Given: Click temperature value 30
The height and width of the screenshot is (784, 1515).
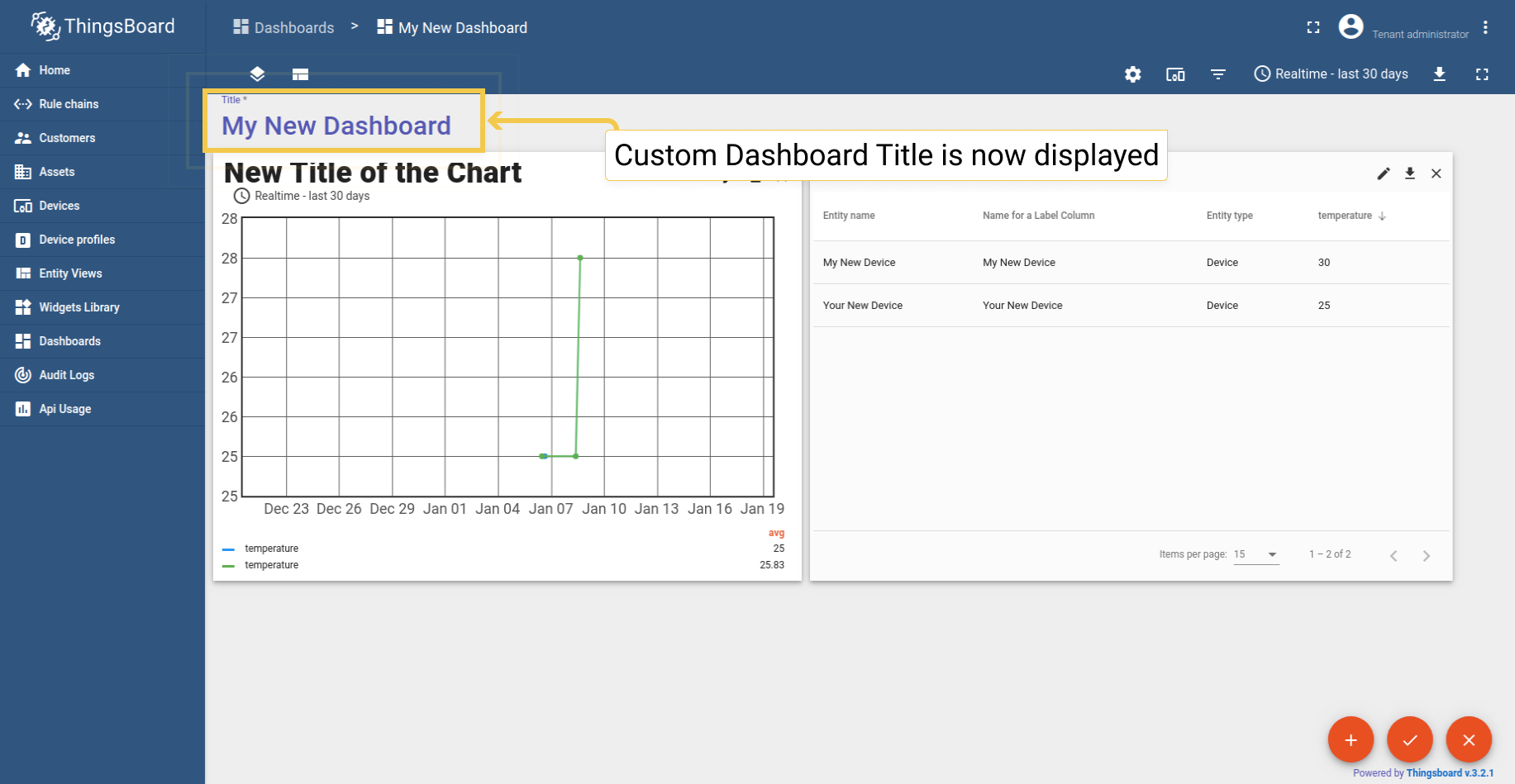Looking at the screenshot, I should [1324, 263].
